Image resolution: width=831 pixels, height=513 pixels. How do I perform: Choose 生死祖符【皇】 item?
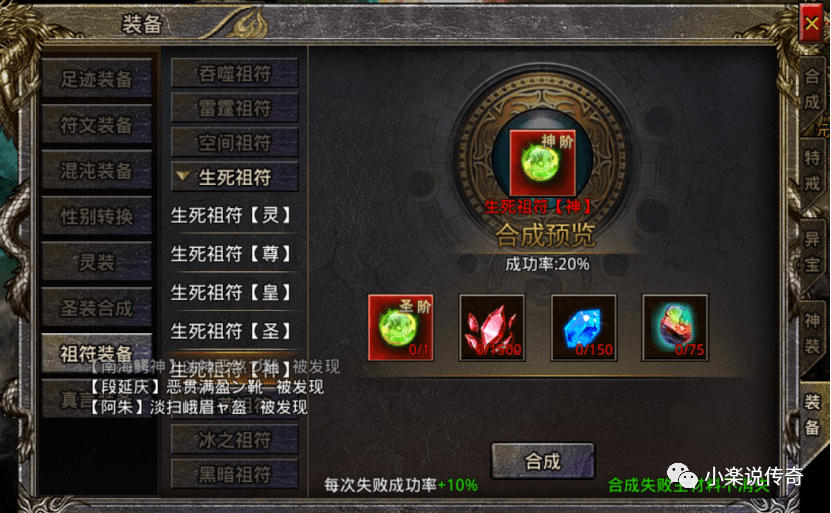(x=231, y=292)
